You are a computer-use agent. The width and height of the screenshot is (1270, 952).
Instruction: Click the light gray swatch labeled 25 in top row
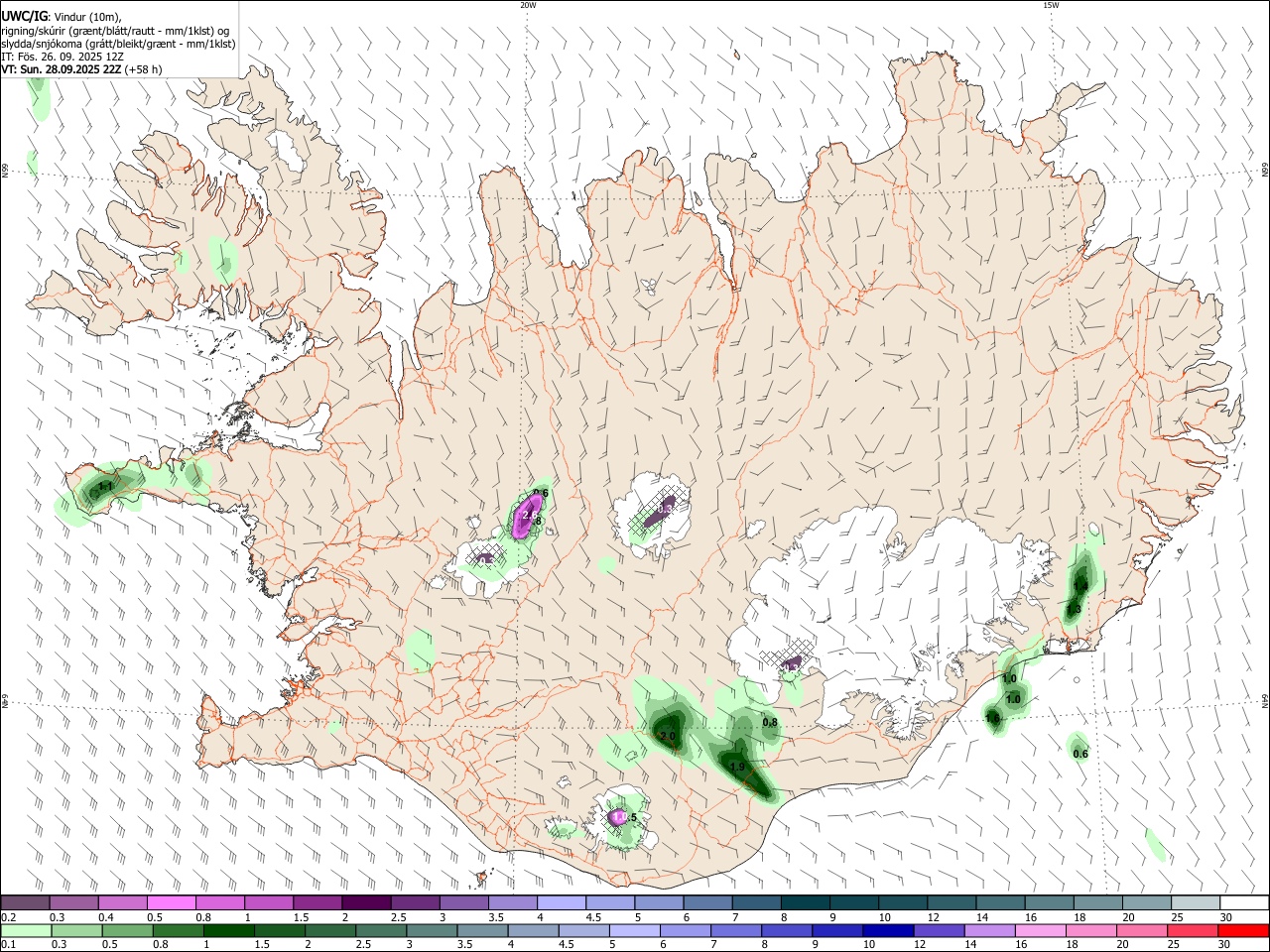coord(1195,902)
